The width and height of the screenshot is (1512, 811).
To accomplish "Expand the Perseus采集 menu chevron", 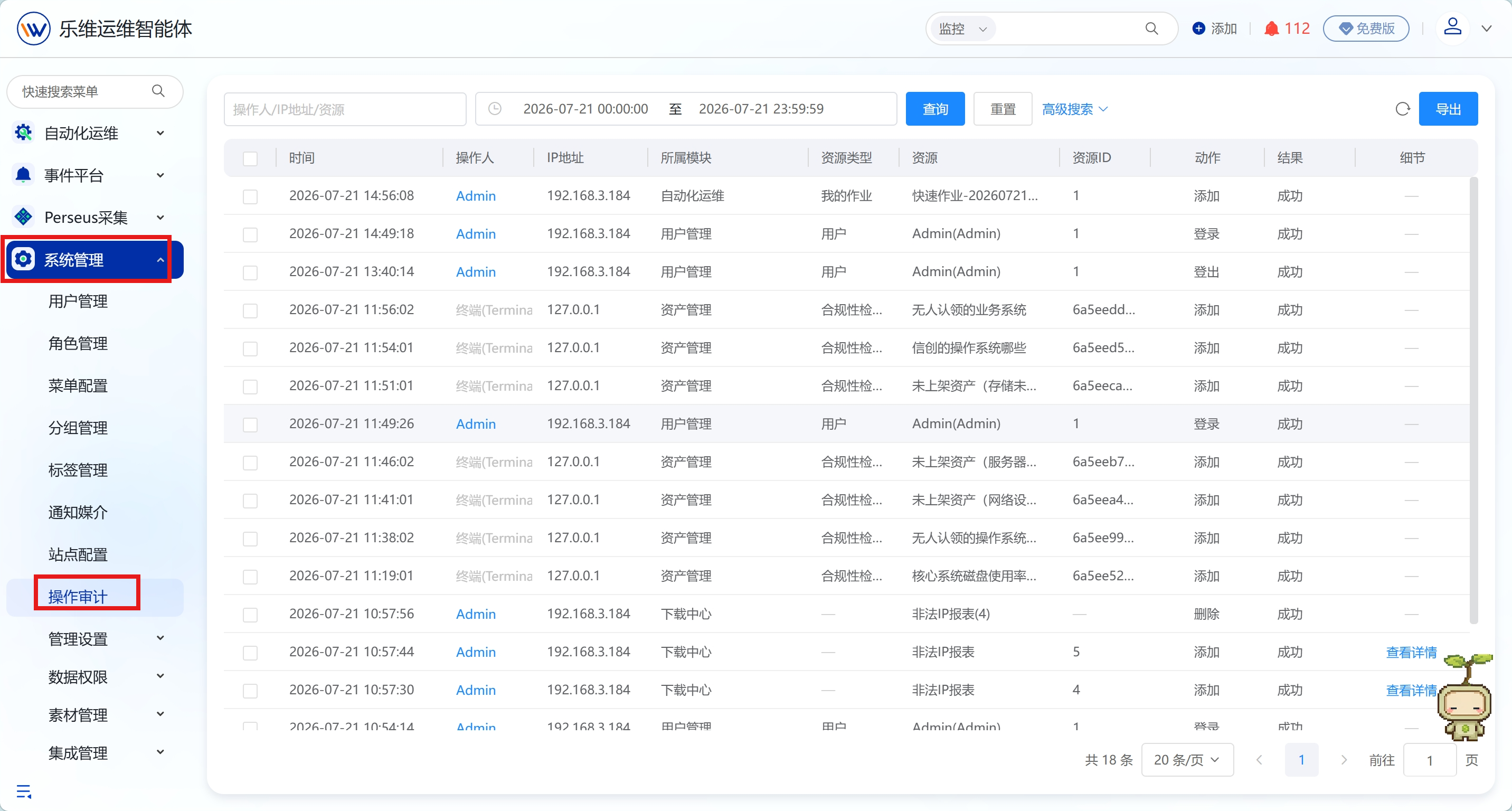I will (x=160, y=218).
